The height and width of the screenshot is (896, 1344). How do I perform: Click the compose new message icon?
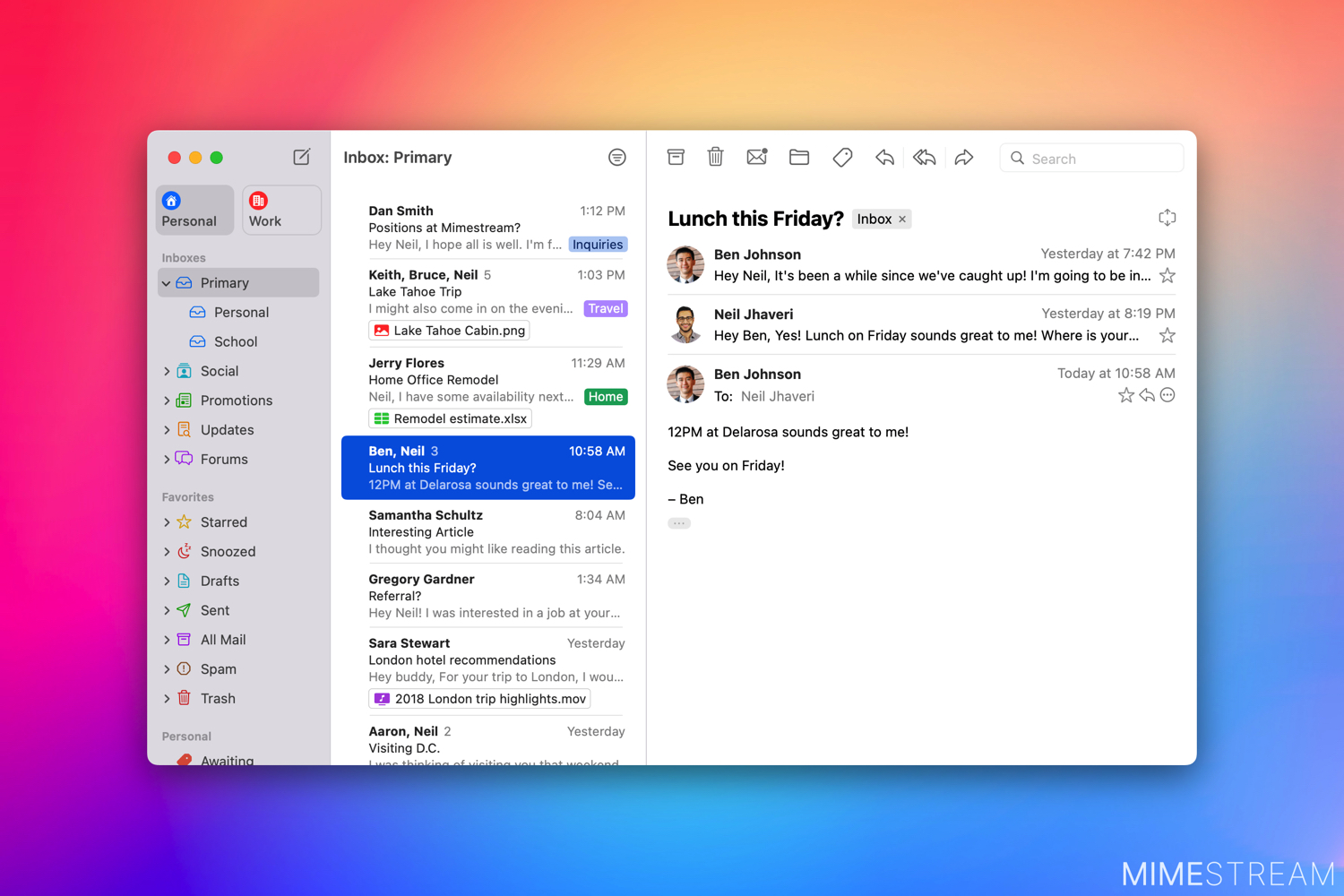coord(302,157)
